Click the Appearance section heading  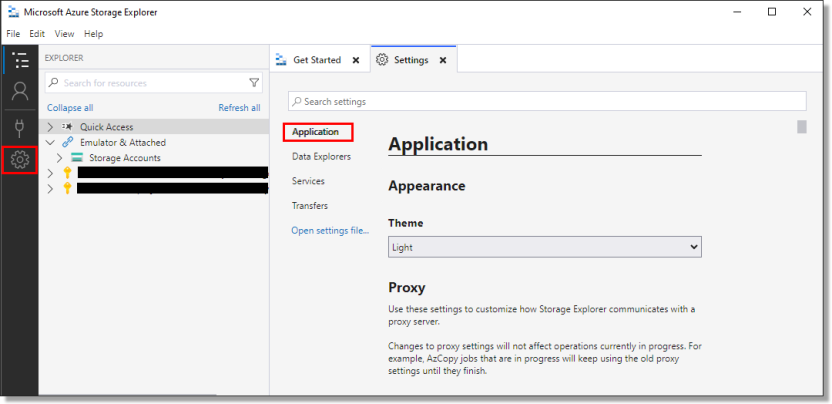[427, 186]
